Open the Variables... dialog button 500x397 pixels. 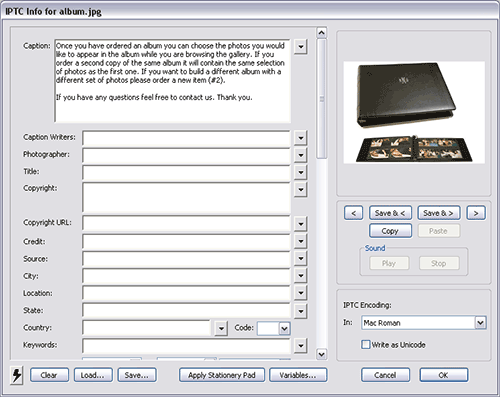coord(298,375)
